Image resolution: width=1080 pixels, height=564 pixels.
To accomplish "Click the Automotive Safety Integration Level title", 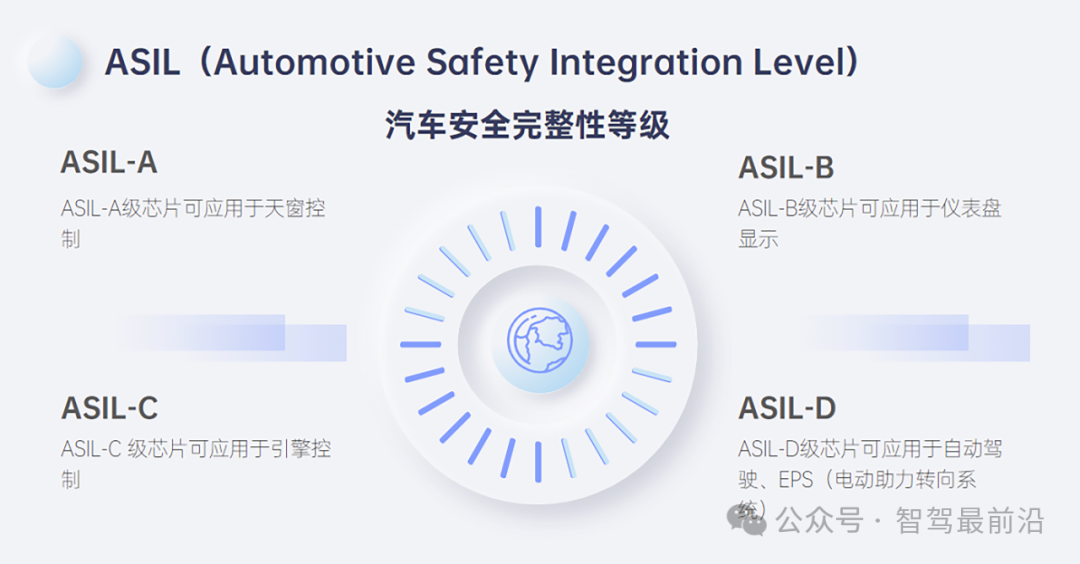I will [x=481, y=62].
